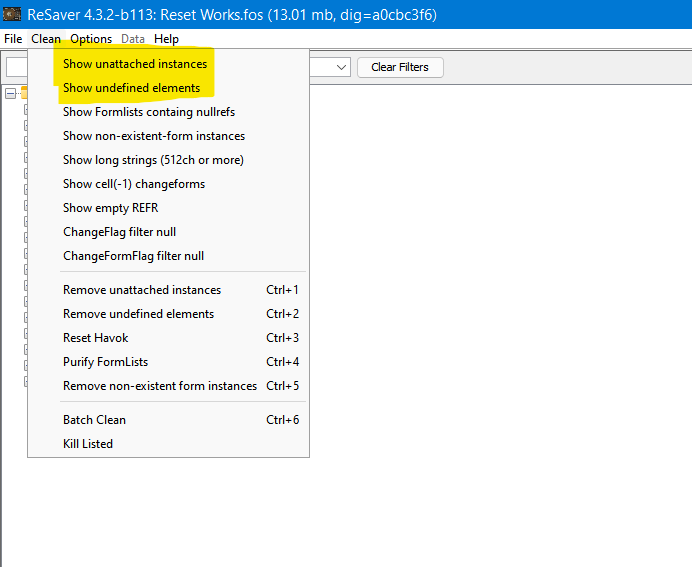Choose ChangeFormFlag filter null

[133, 256]
